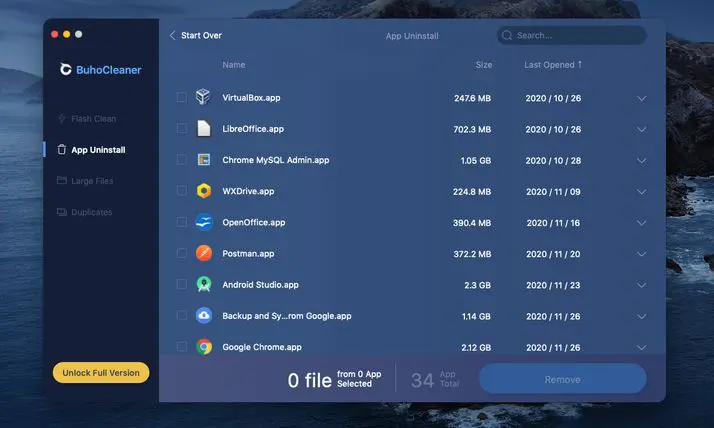Click the Postman.app size 372.2 MB
The width and height of the screenshot is (714, 428).
click(x=472, y=254)
